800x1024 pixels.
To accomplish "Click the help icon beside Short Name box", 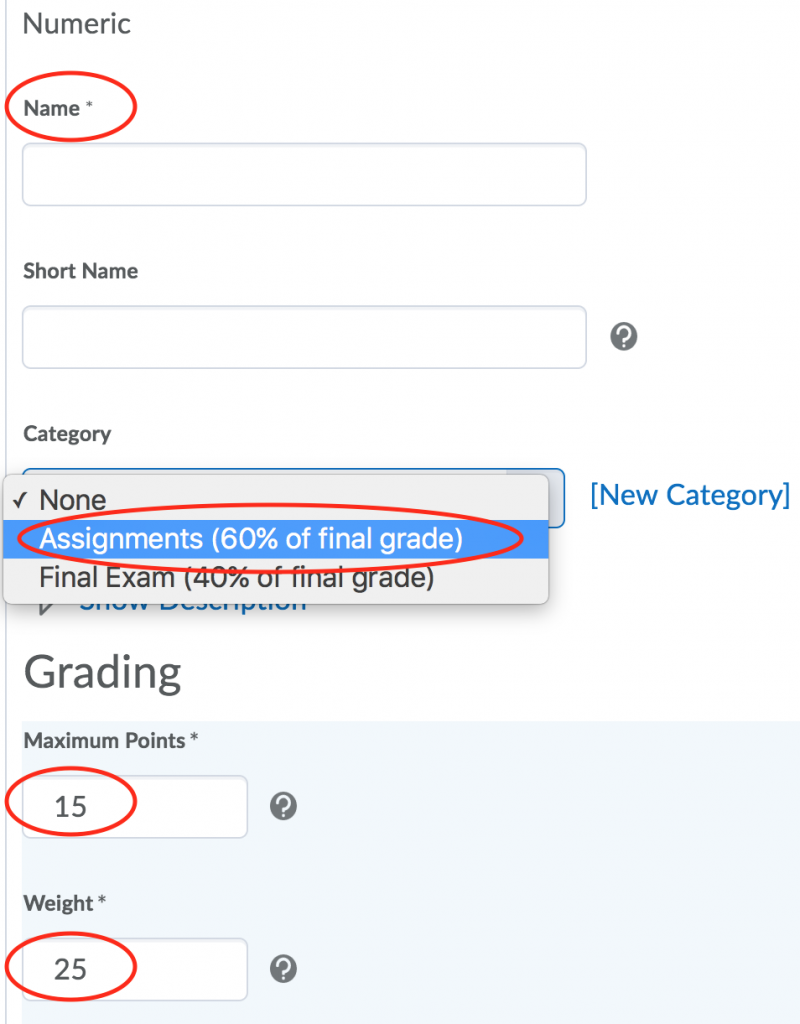I will (623, 337).
